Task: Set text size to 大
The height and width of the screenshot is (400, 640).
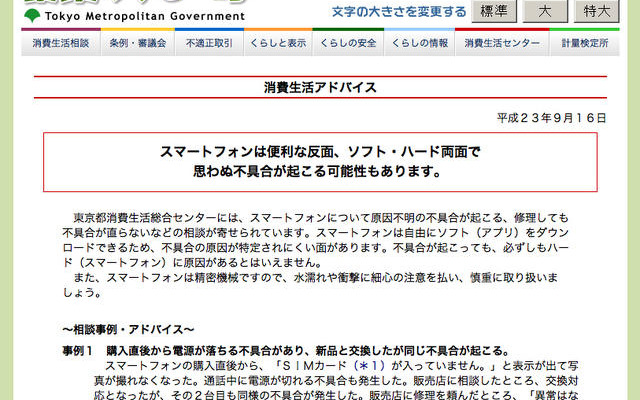Action: 545,11
